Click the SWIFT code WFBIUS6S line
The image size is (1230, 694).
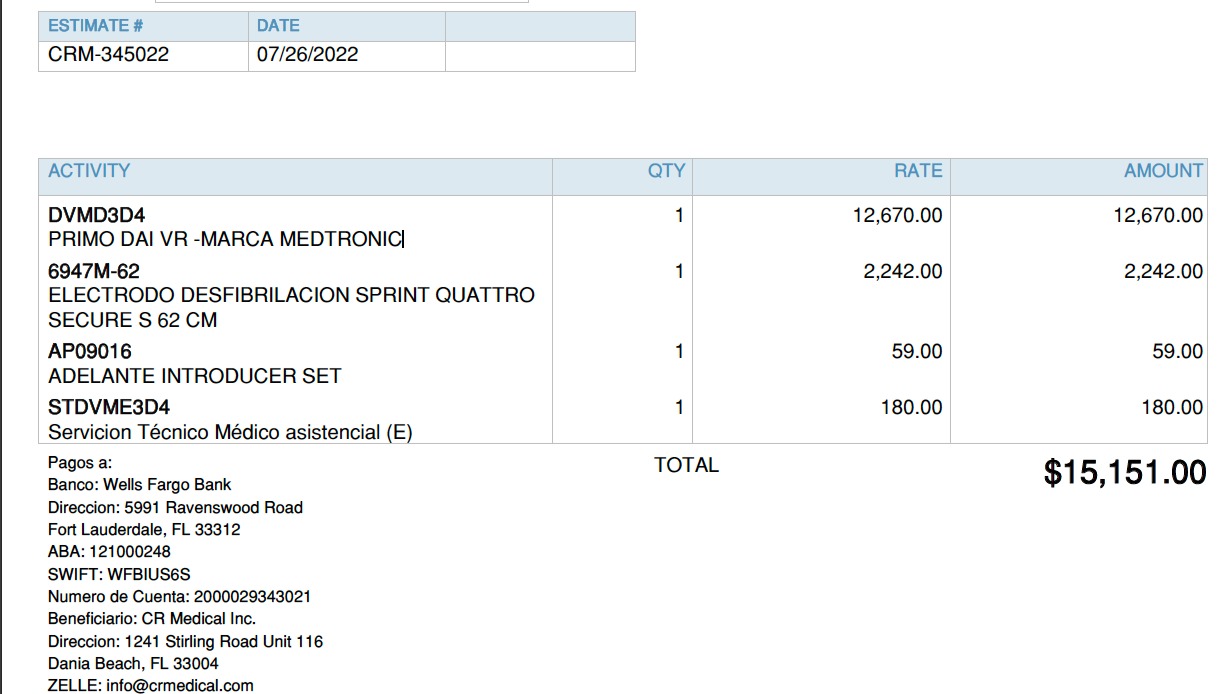tap(119, 574)
